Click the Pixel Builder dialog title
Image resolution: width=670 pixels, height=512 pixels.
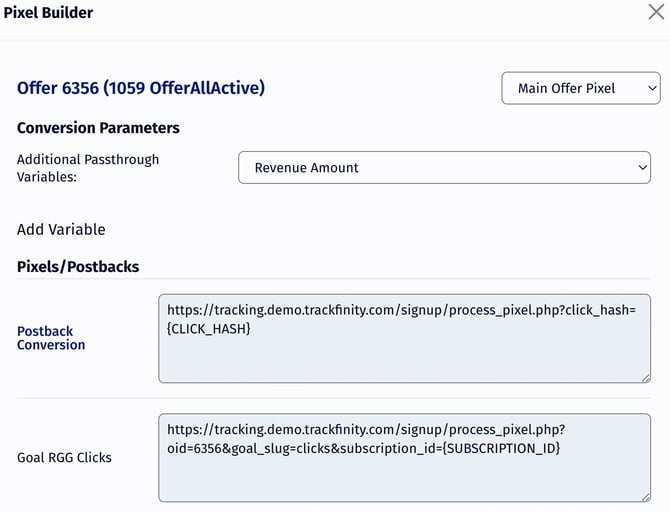click(48, 13)
